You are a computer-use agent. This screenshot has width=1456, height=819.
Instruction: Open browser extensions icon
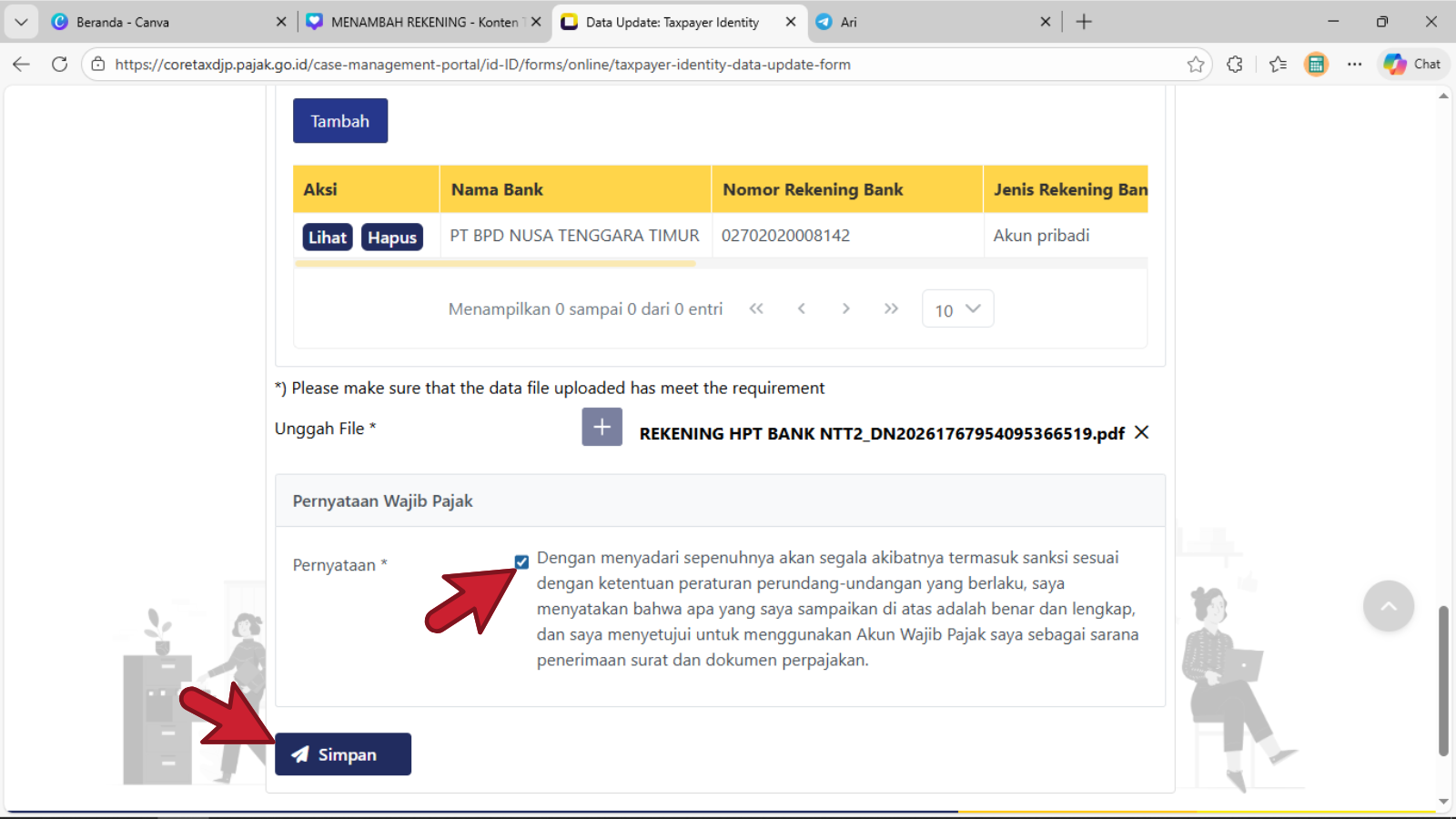(1234, 64)
